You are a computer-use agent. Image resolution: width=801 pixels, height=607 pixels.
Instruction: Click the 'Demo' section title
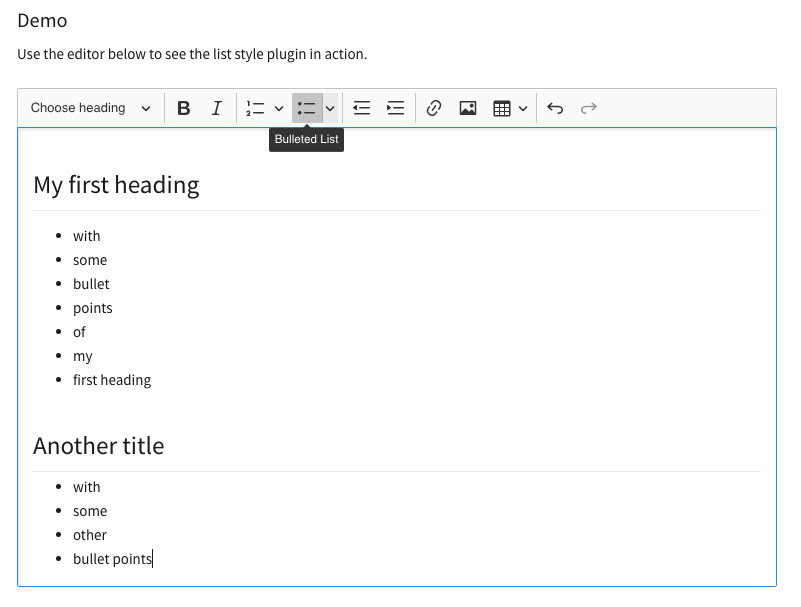pos(42,21)
